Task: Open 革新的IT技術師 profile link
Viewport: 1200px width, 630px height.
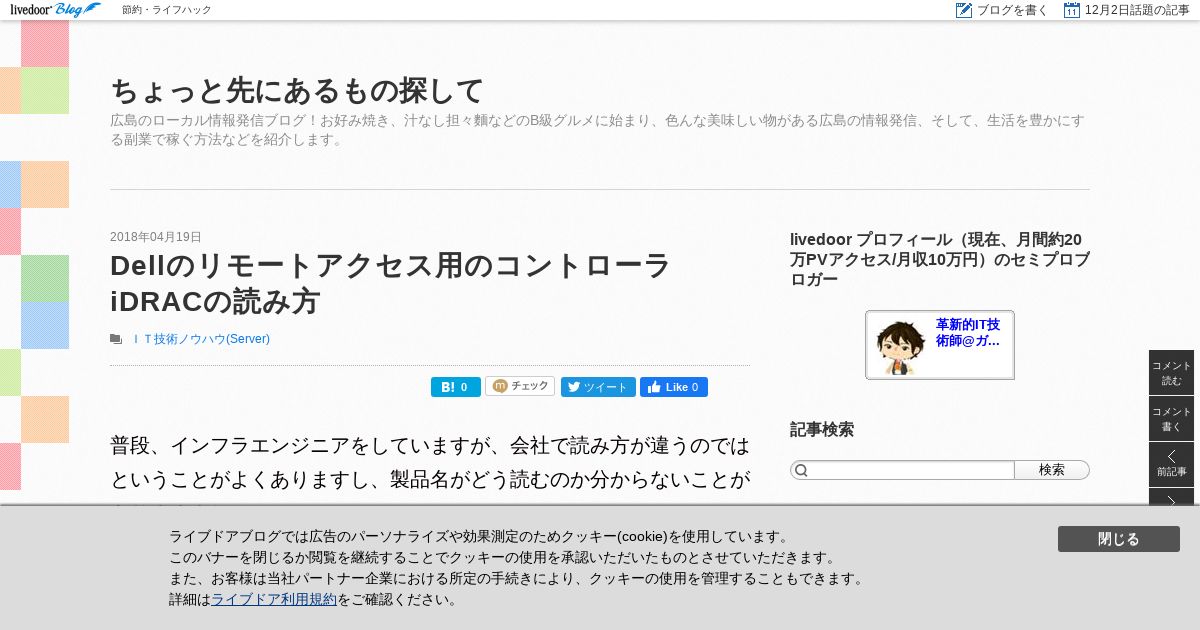Action: (968, 333)
